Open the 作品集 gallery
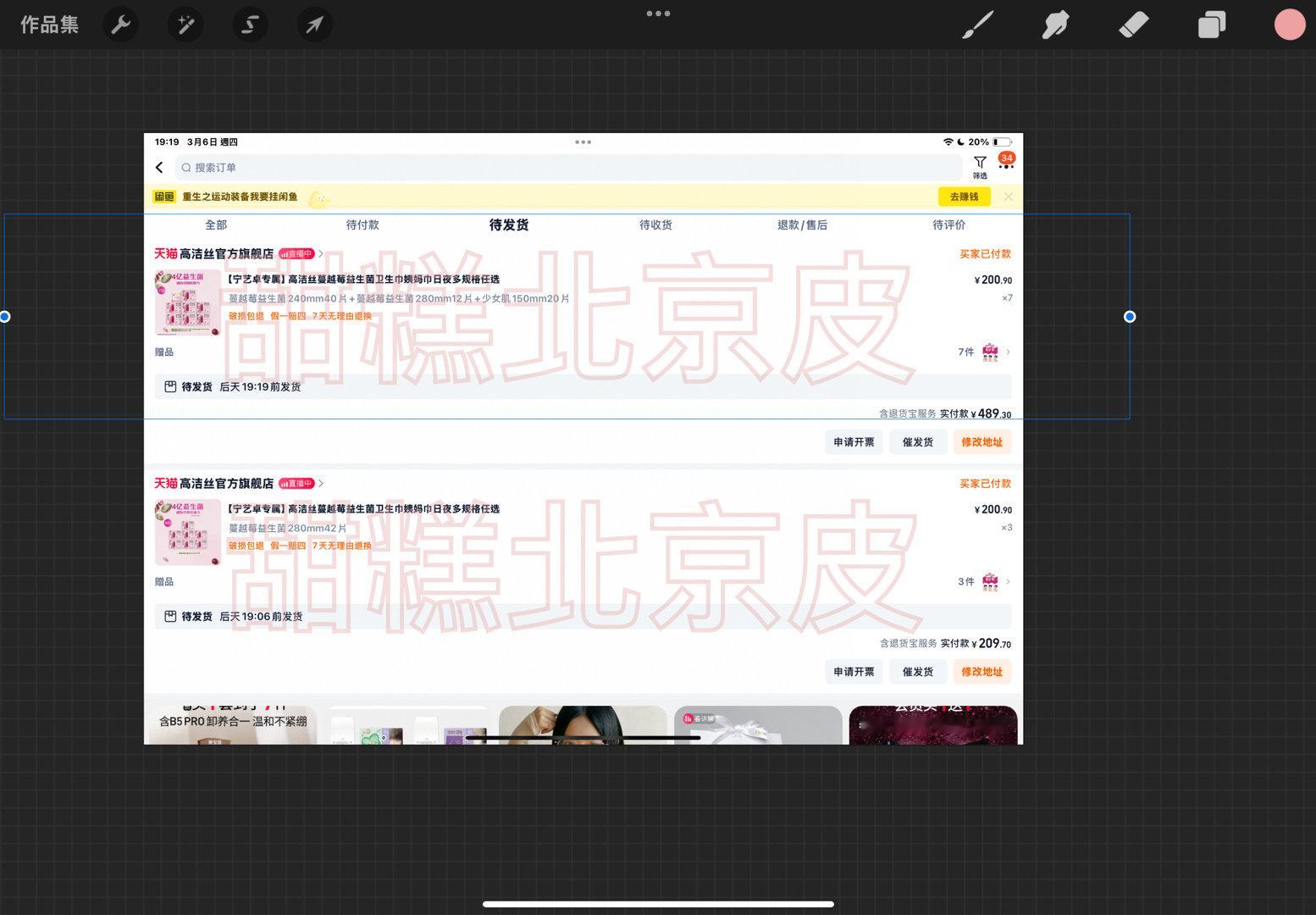1316x915 pixels. click(49, 25)
